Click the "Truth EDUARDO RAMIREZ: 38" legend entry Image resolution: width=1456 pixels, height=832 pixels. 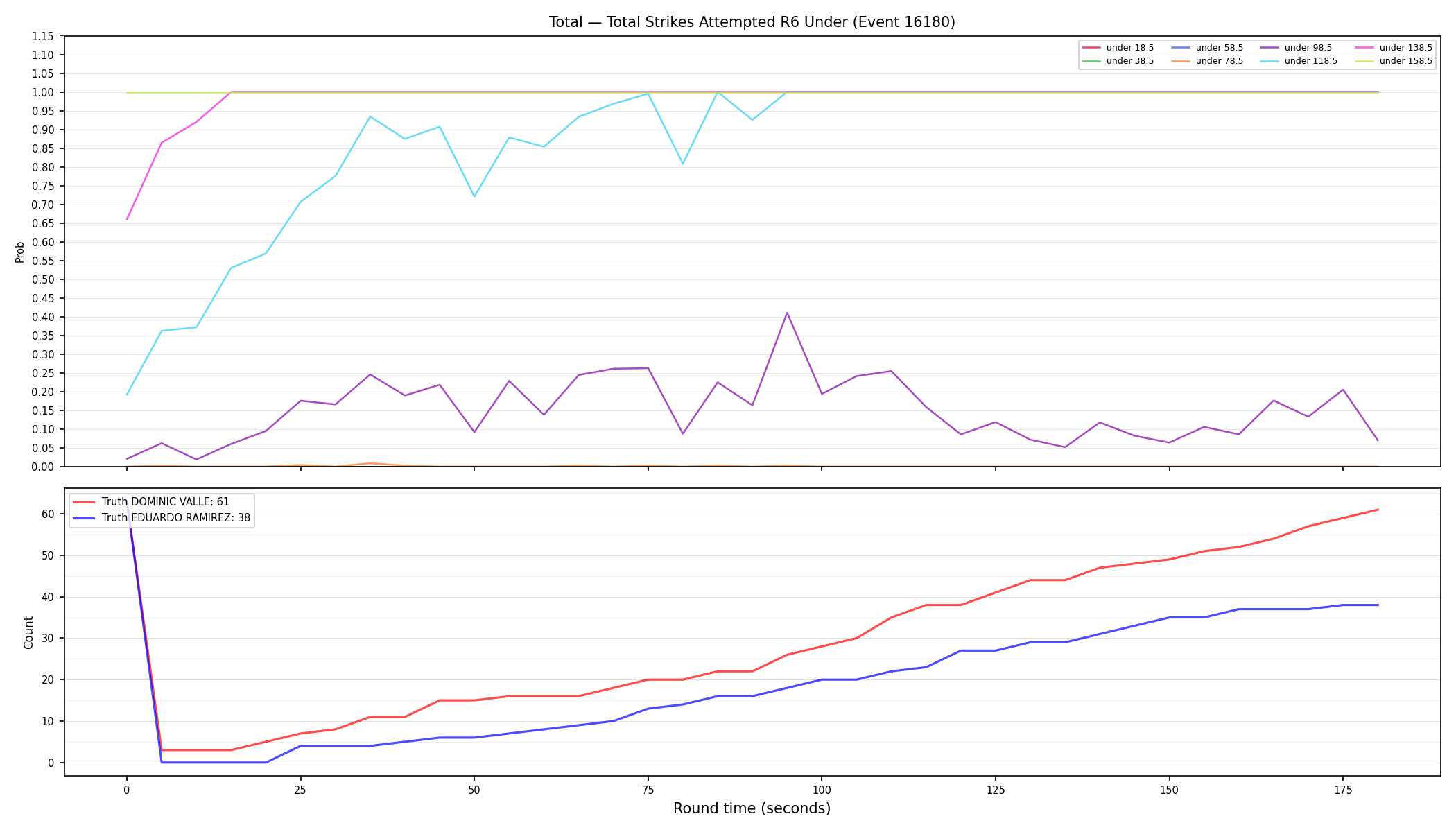162,518
